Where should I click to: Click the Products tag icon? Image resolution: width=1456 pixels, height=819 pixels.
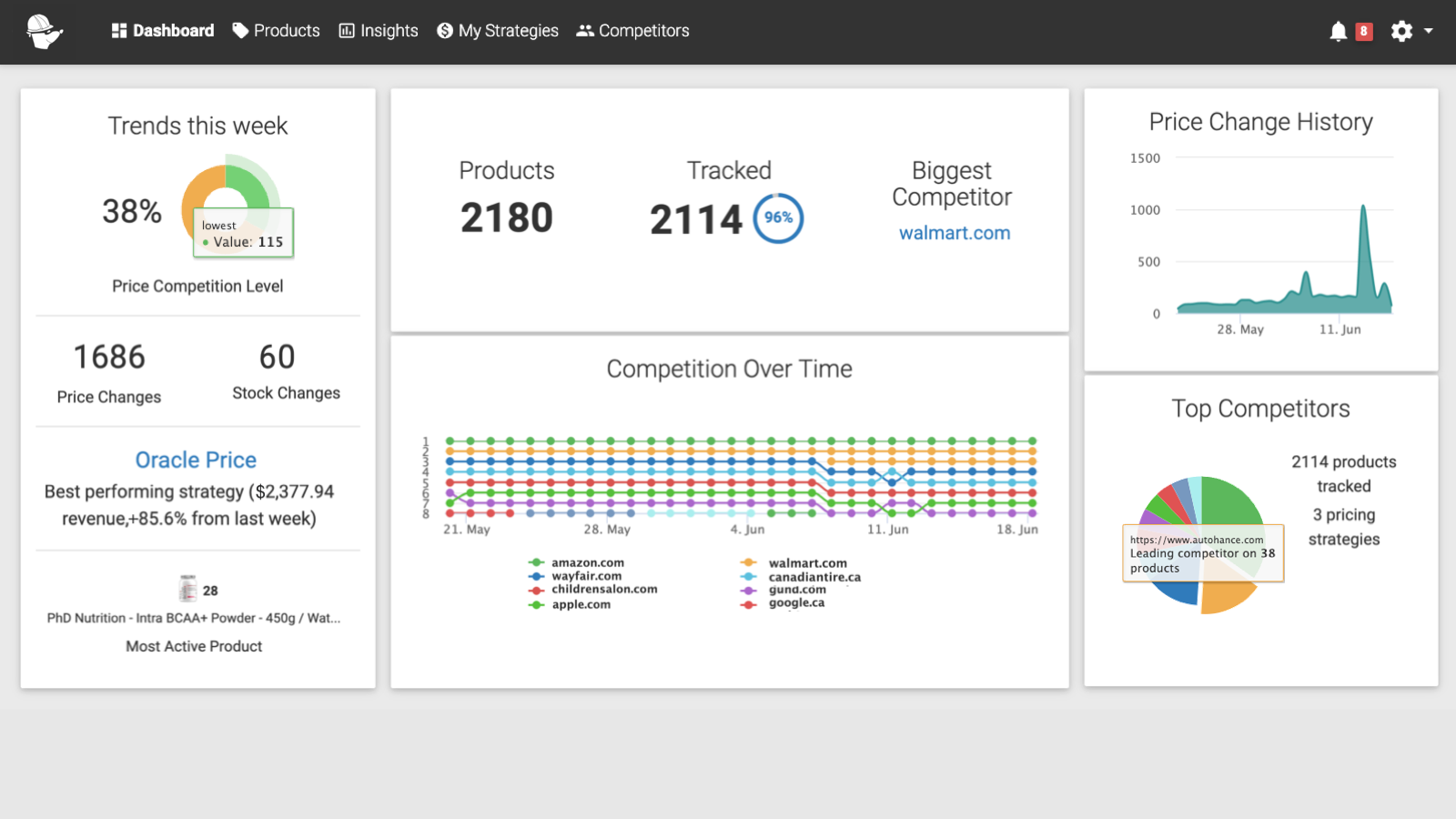click(239, 30)
